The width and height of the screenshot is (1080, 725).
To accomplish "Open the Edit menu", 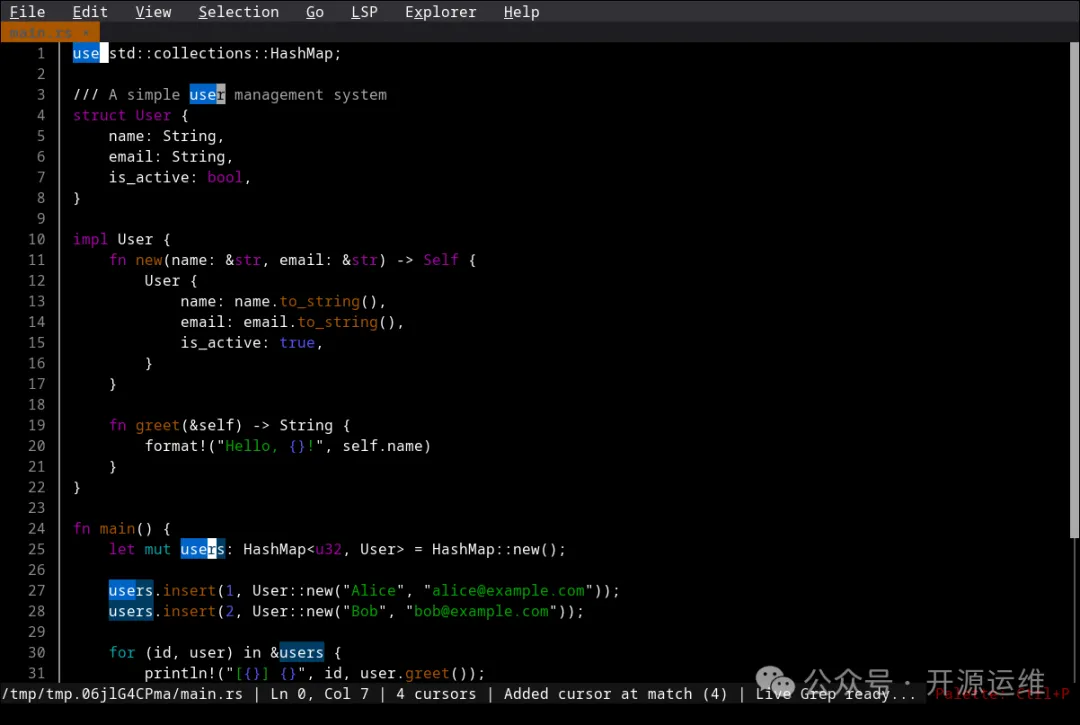I will [90, 12].
